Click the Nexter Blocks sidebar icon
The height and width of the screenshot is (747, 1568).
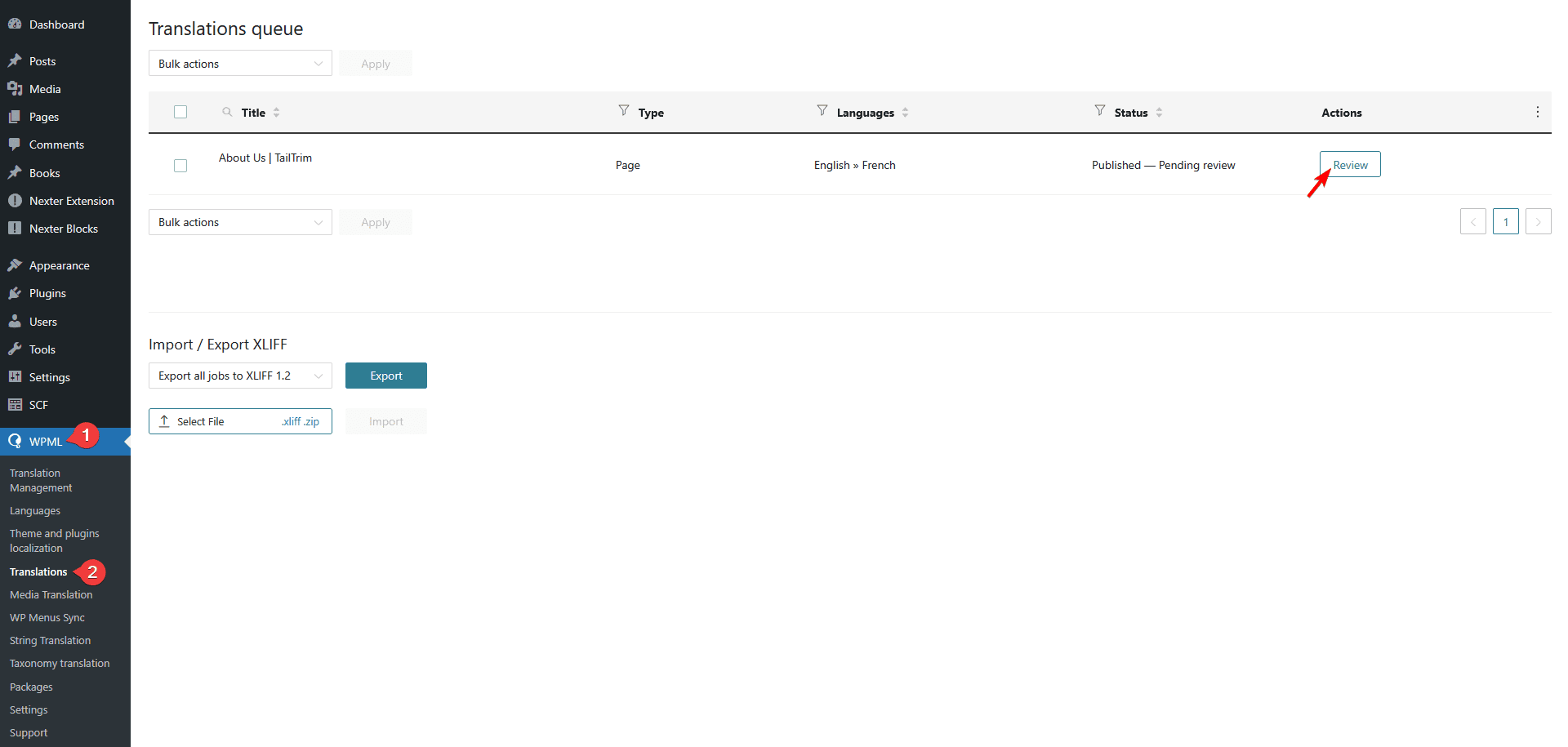tap(15, 228)
